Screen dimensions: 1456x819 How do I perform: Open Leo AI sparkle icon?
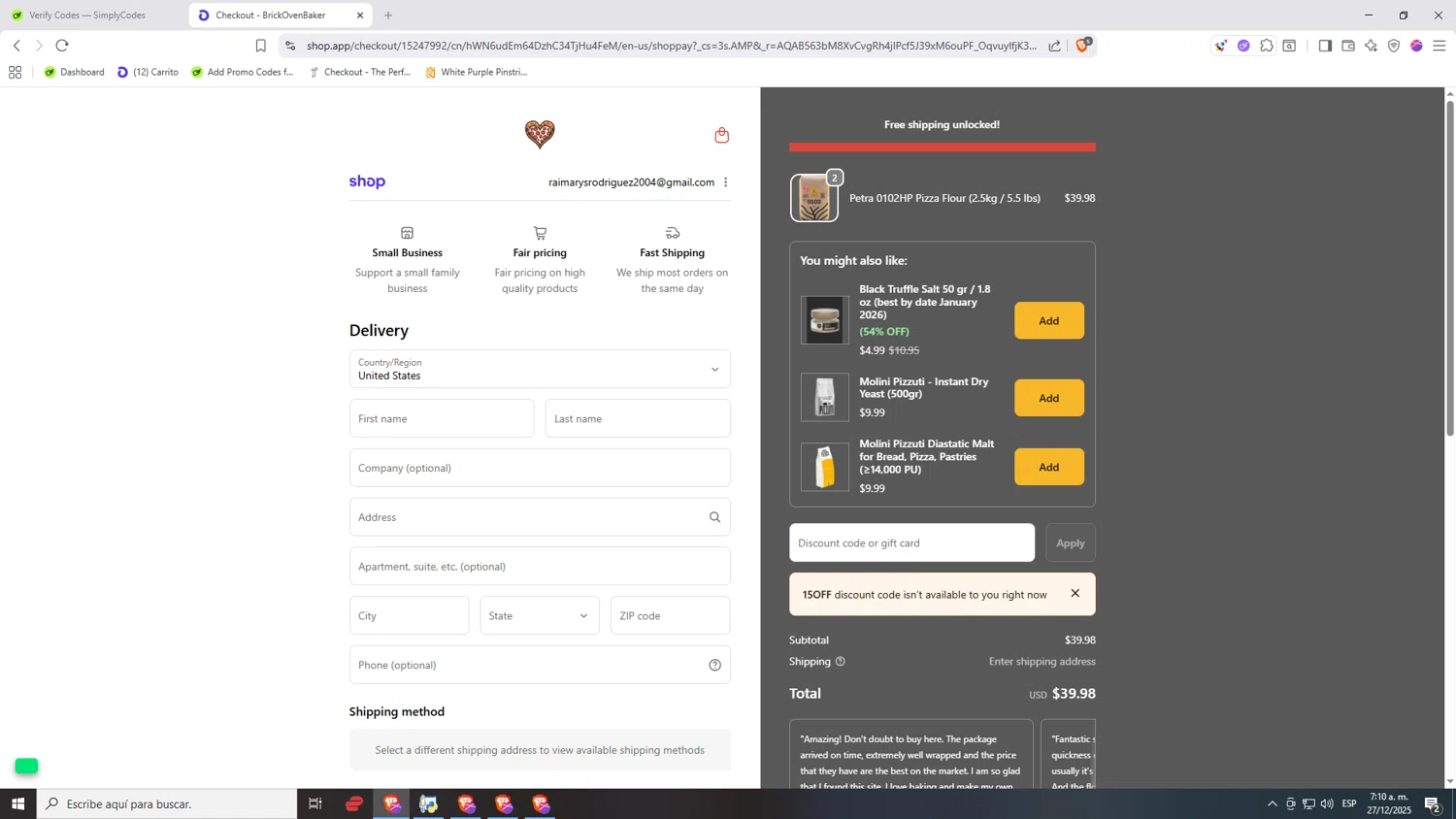(x=1371, y=46)
